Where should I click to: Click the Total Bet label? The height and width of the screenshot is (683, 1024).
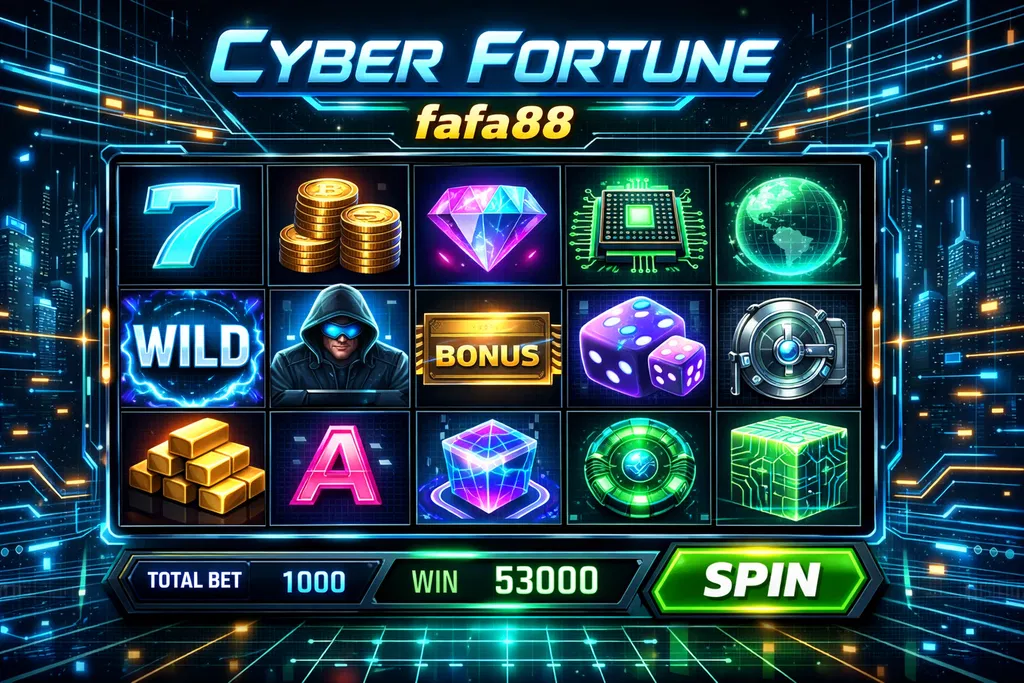194,580
